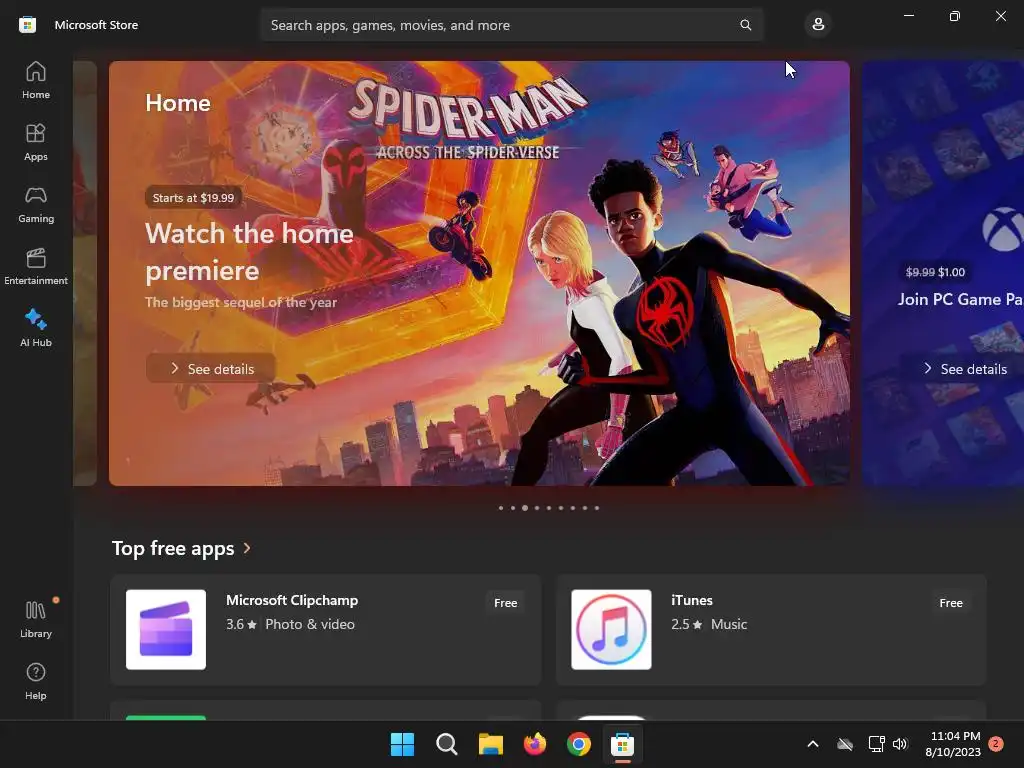Click the Music category under iTunes
The image size is (1024, 768).
point(729,624)
